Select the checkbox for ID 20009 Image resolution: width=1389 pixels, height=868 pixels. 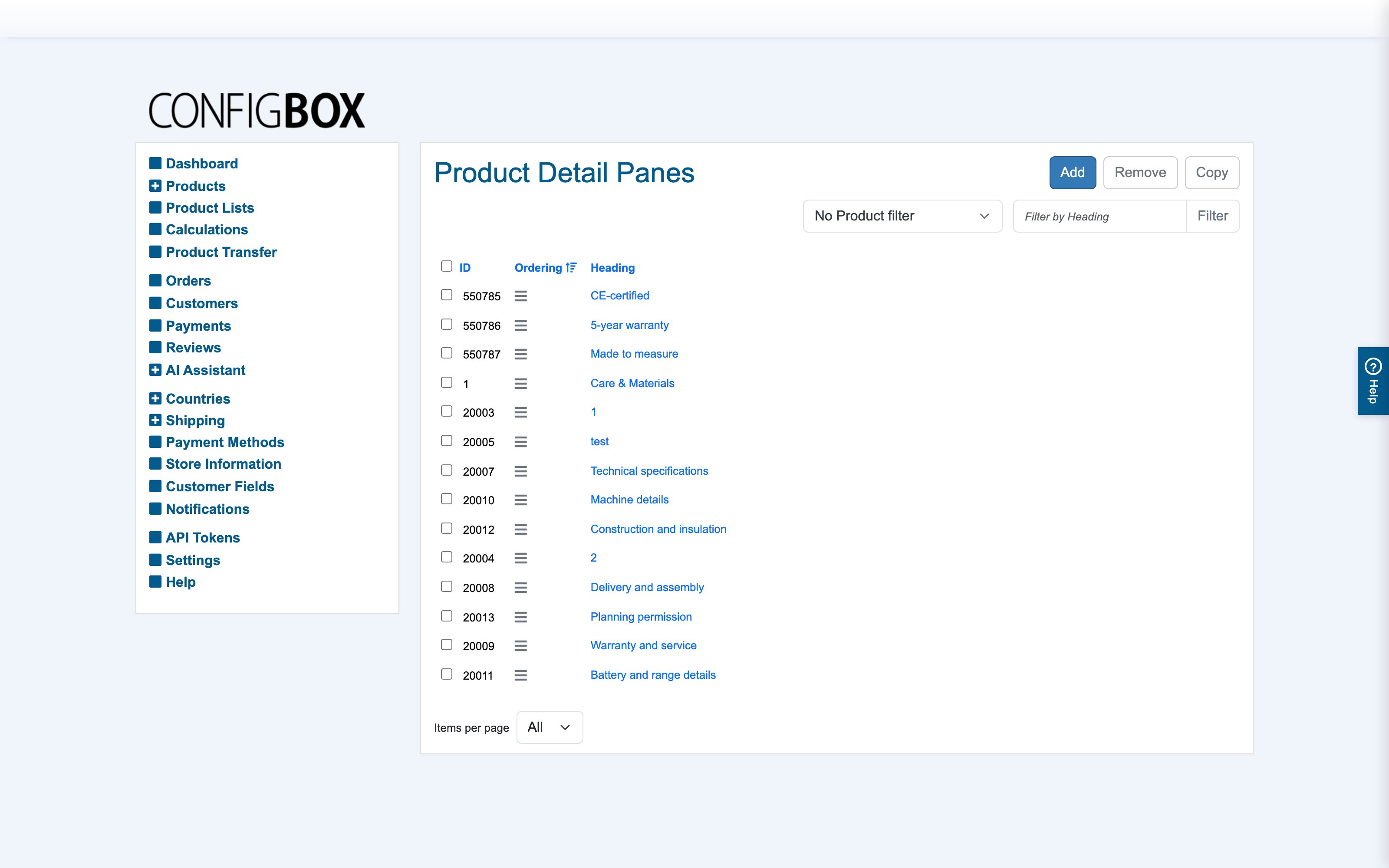447,644
